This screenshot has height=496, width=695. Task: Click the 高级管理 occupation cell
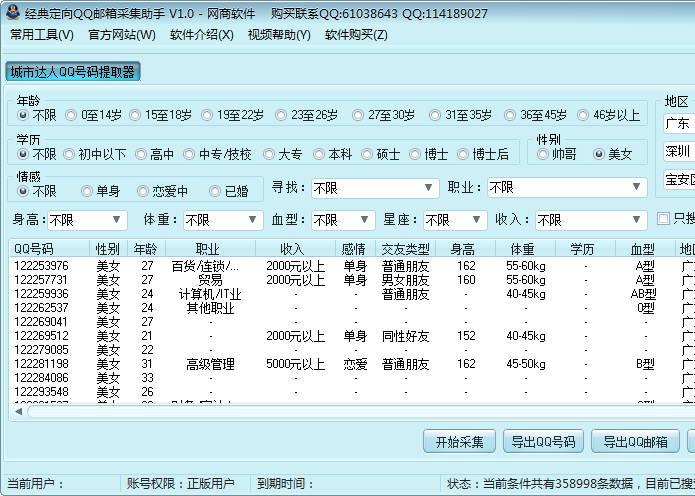[x=210, y=364]
